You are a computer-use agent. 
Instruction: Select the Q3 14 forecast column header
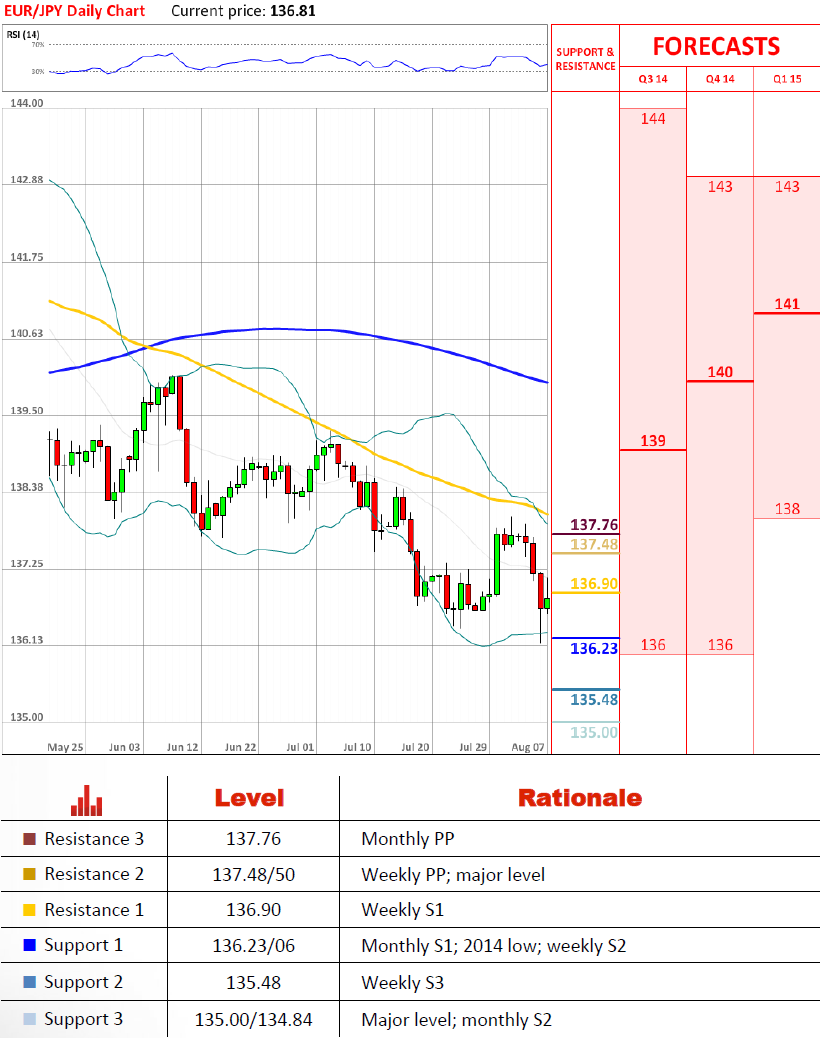click(x=653, y=79)
